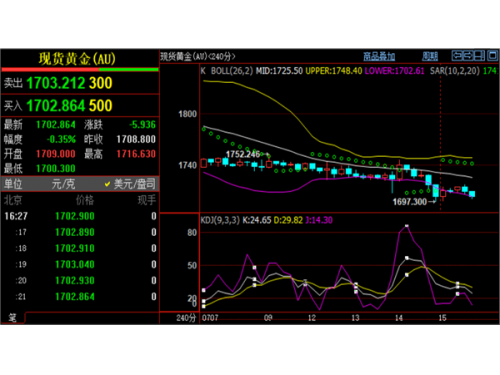Click the 1752.246 high price marker

point(243,154)
